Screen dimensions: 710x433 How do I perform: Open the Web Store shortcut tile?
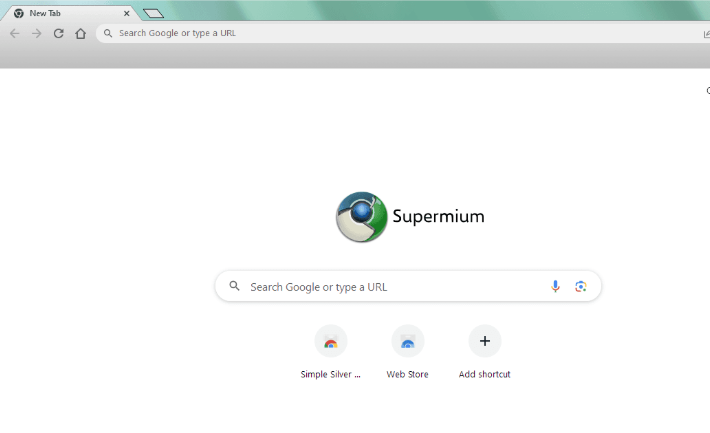coord(408,341)
